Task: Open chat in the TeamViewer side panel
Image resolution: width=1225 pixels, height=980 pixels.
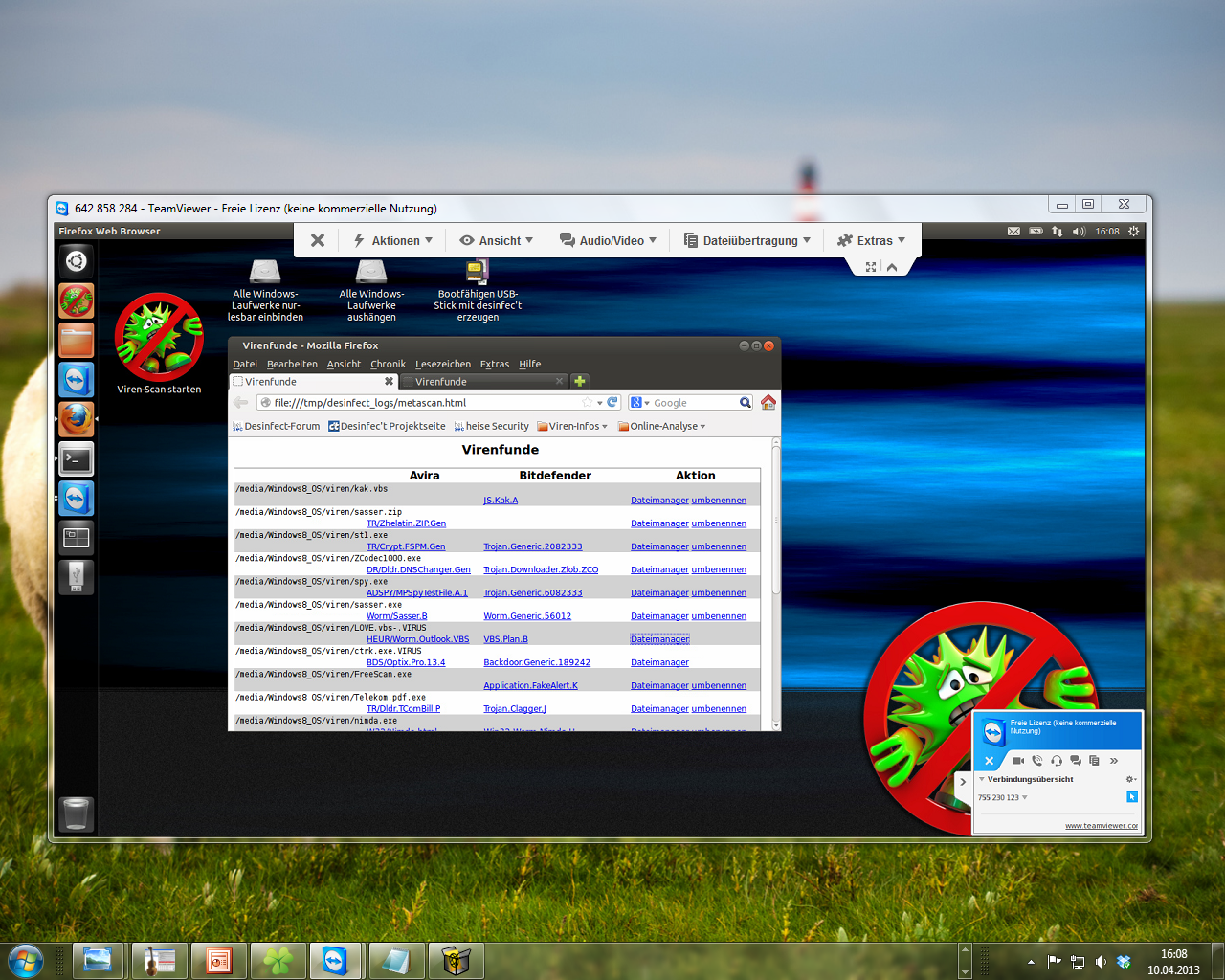Action: coord(1076,761)
